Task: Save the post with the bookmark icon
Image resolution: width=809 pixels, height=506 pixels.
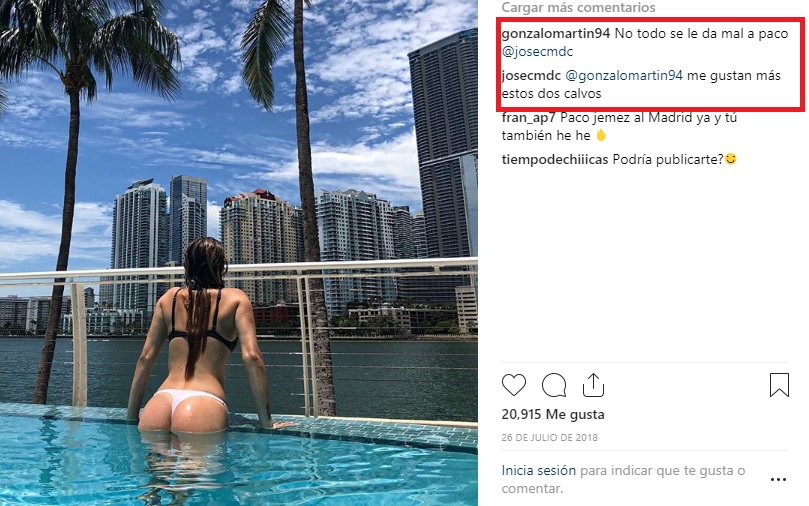Action: (779, 385)
